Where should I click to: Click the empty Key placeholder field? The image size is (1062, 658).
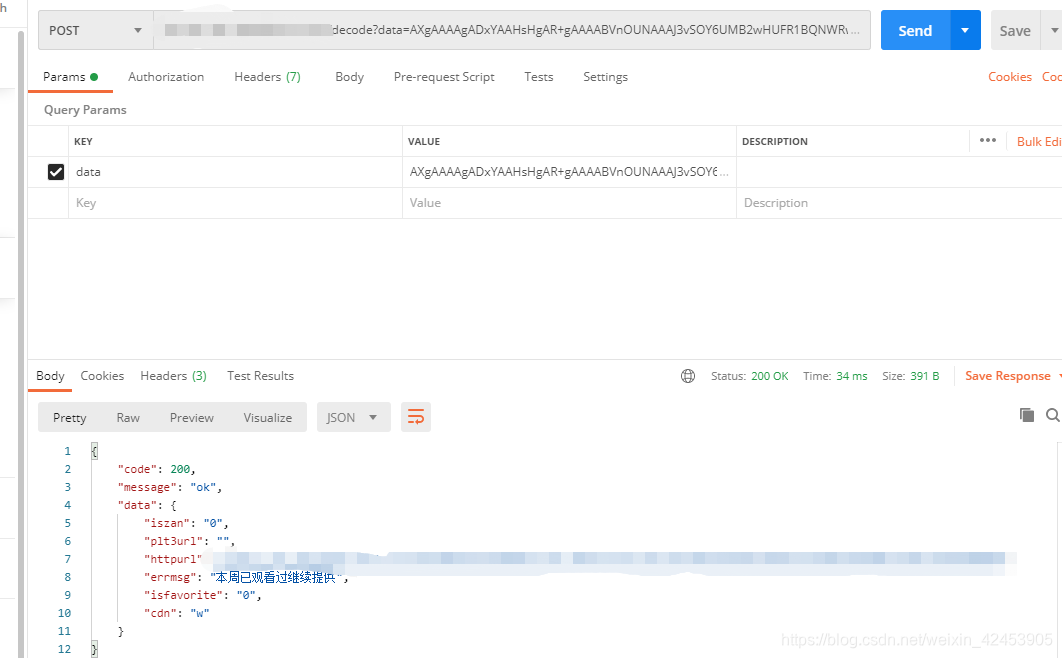pyautogui.click(x=235, y=202)
